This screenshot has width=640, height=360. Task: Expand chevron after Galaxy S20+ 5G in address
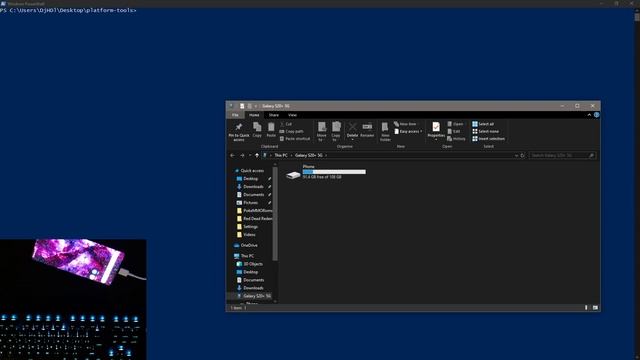click(326, 156)
